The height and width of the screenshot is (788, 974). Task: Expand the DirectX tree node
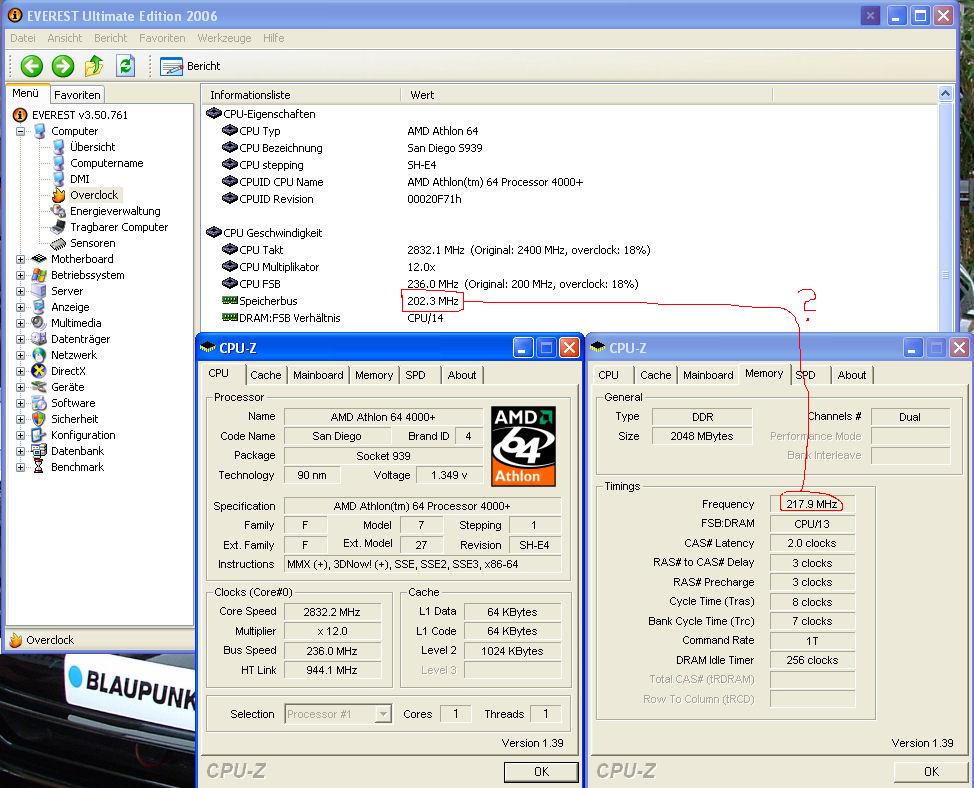click(20, 371)
